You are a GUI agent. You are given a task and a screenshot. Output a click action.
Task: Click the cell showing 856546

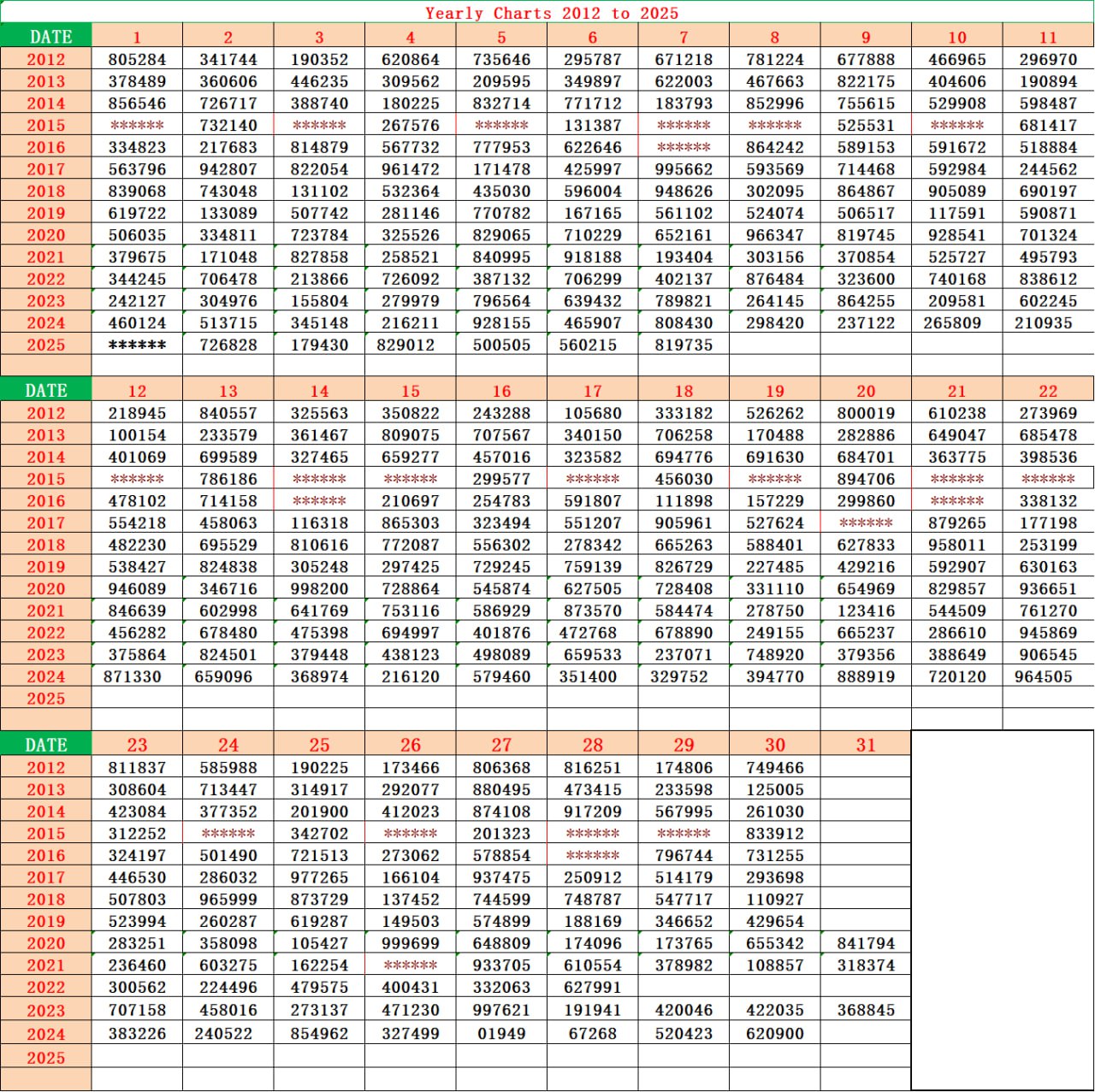click(137, 103)
